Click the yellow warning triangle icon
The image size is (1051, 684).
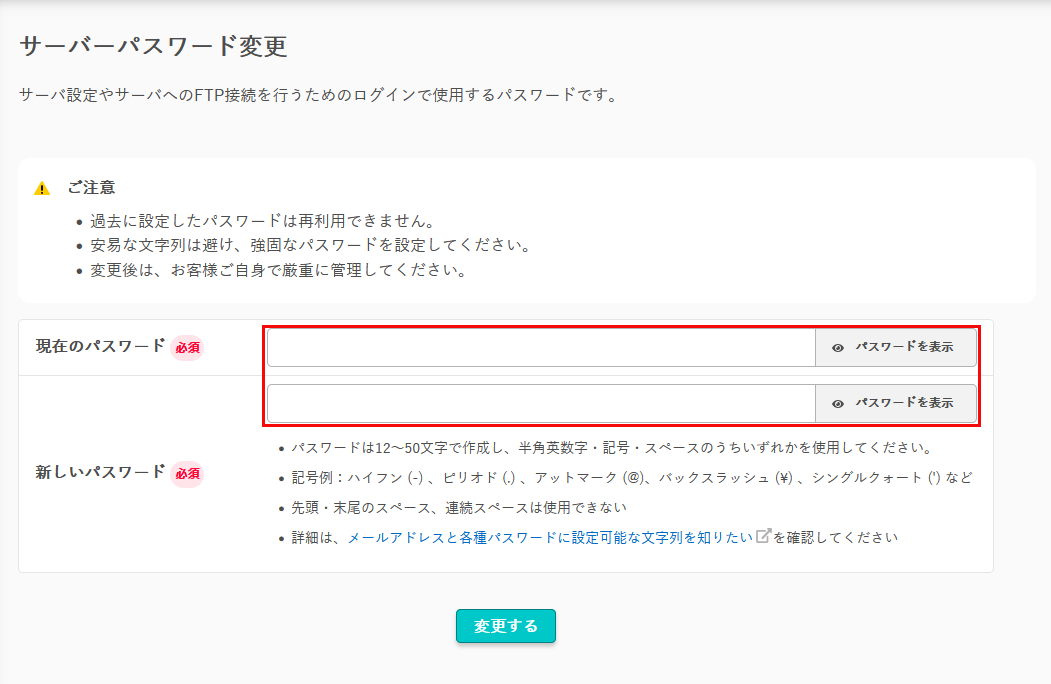(42, 188)
